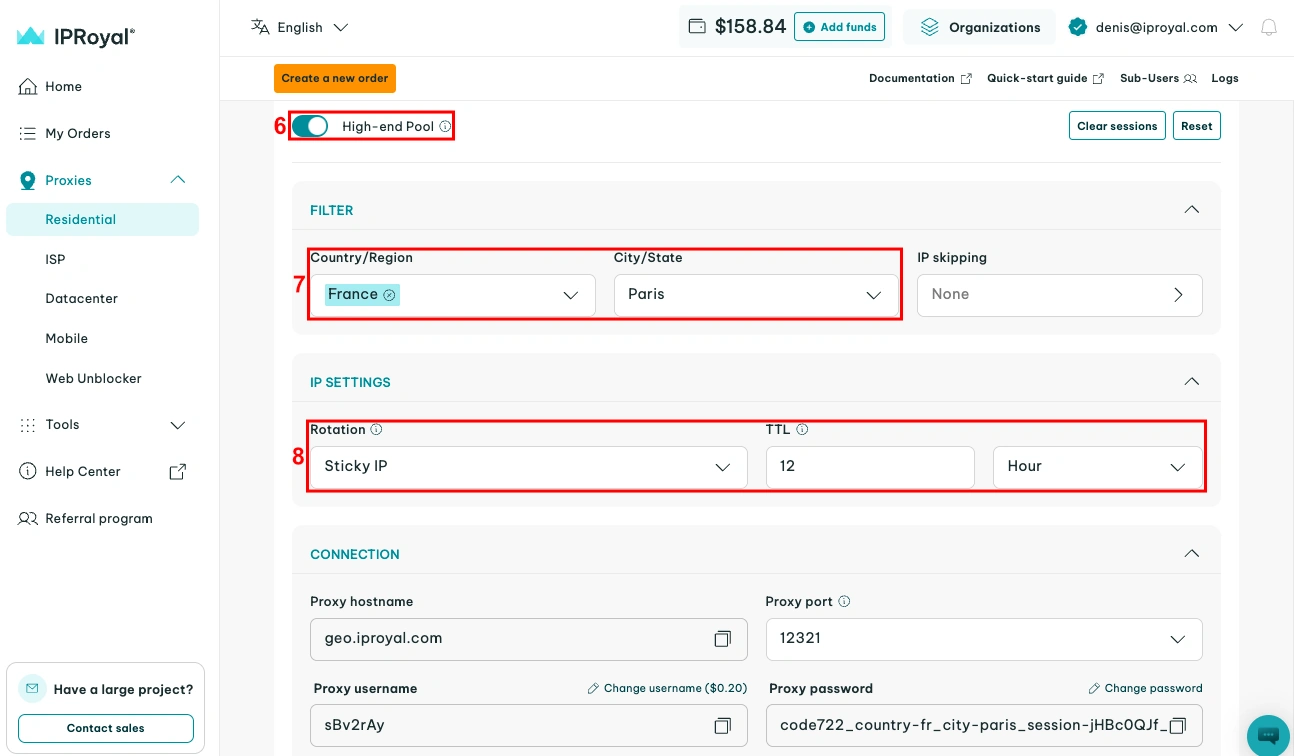
Task: Click the Clear sessions button
Action: click(1117, 126)
